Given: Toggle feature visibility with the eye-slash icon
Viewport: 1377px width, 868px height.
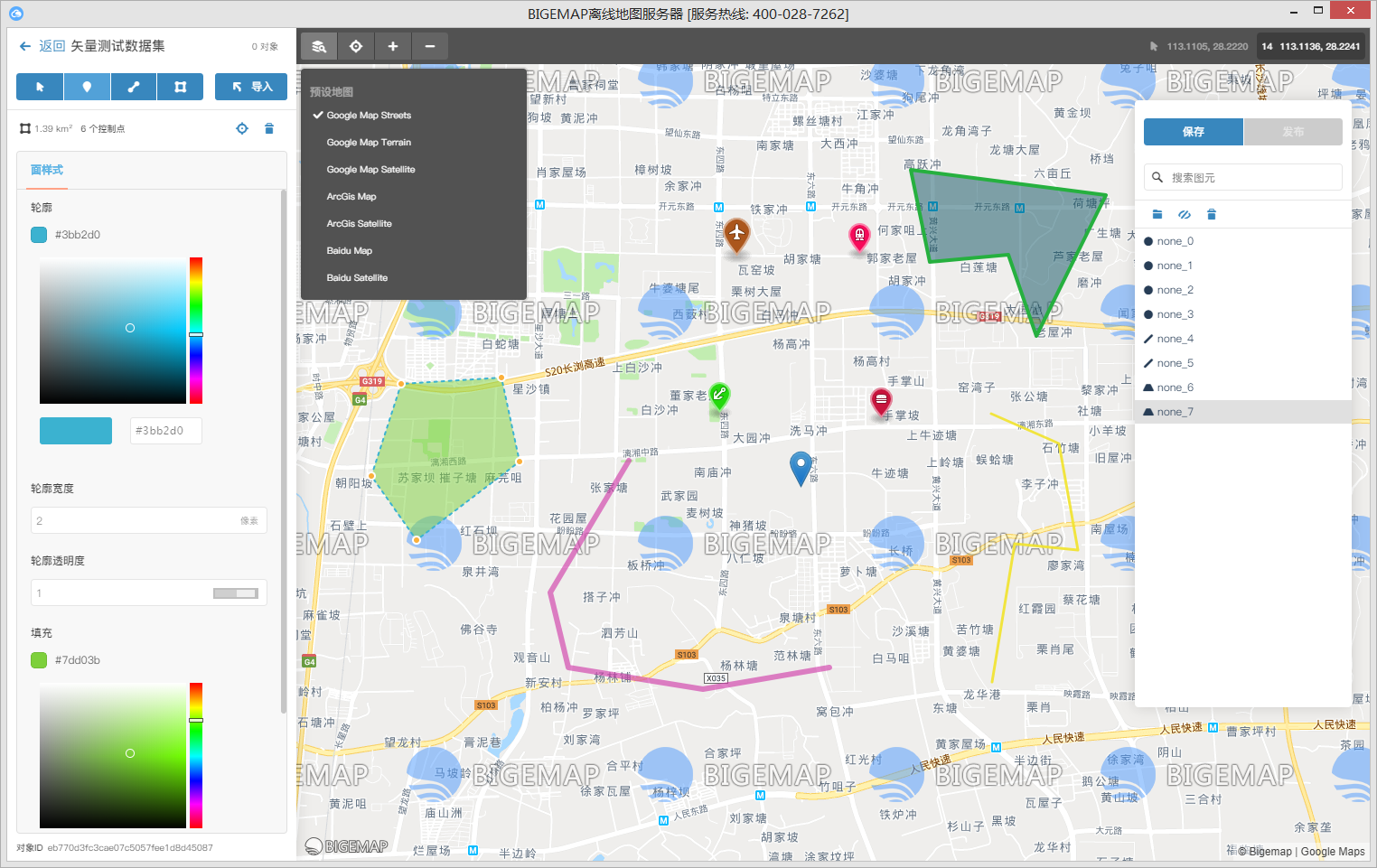Looking at the screenshot, I should pyautogui.click(x=1185, y=214).
